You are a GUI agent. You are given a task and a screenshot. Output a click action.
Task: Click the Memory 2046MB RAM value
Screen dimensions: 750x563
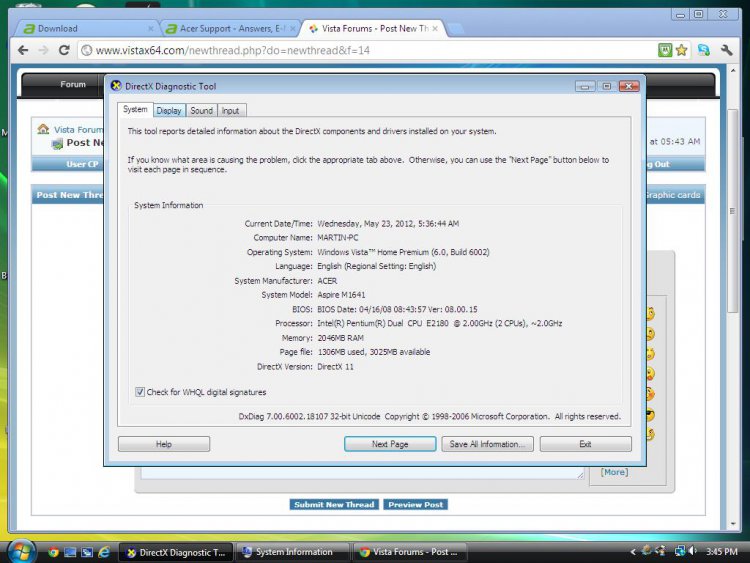click(x=341, y=338)
